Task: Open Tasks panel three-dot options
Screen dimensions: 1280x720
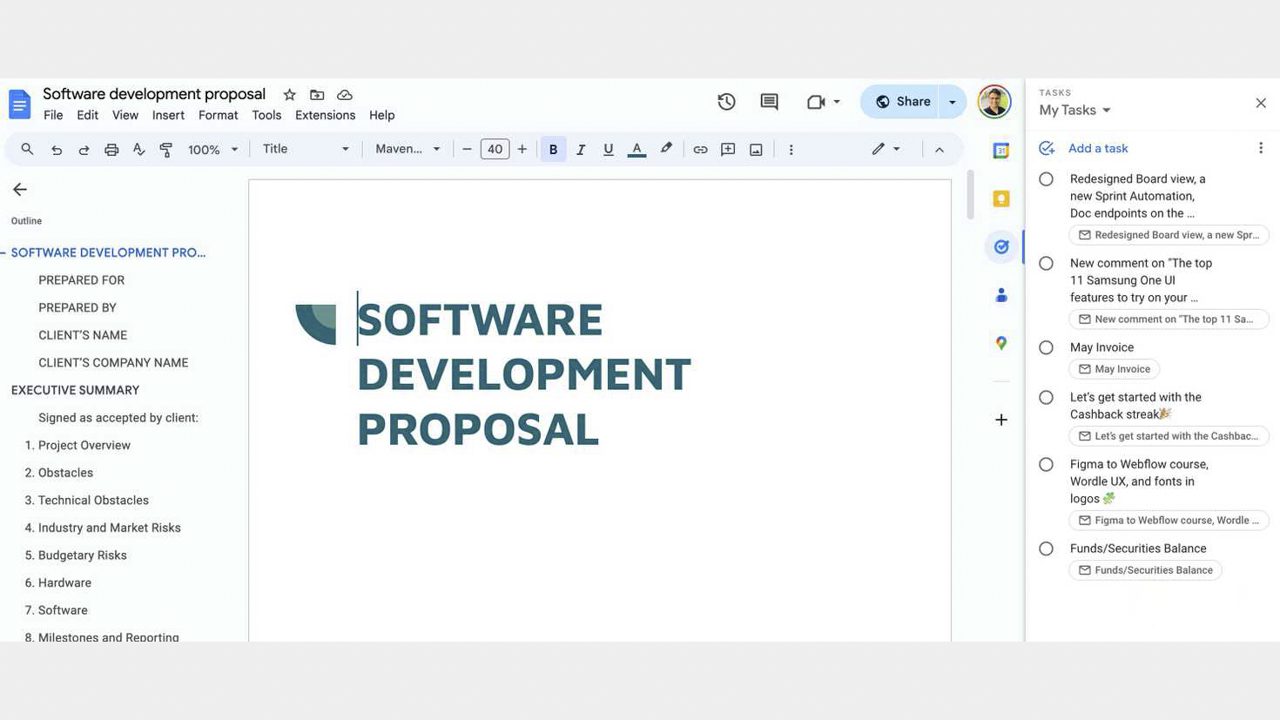Action: (1260, 148)
